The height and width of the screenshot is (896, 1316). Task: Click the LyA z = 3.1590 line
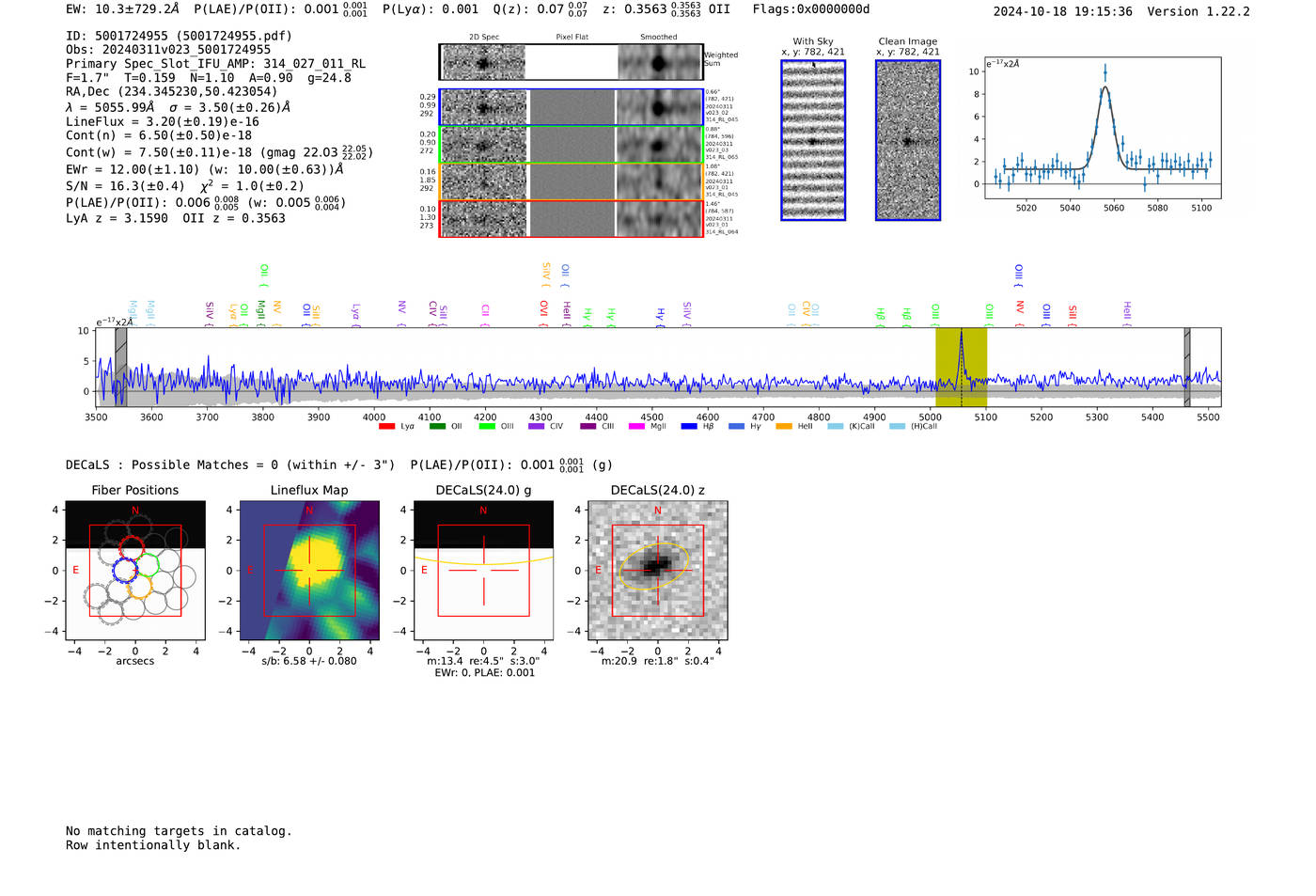point(176,218)
